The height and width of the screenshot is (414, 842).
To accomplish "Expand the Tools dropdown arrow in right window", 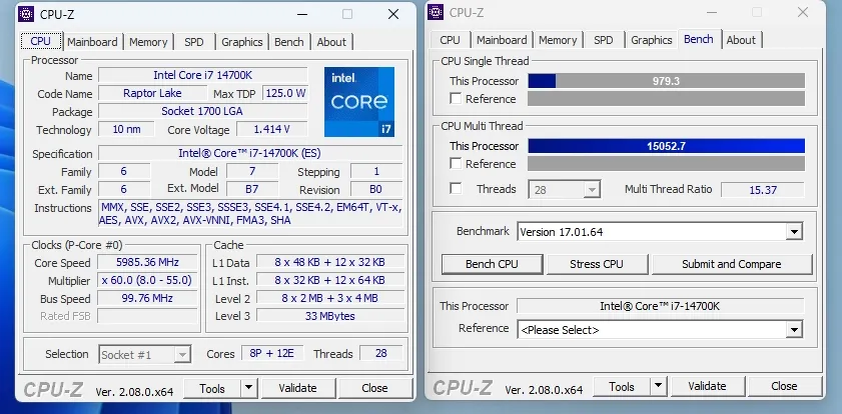I will coord(658,386).
